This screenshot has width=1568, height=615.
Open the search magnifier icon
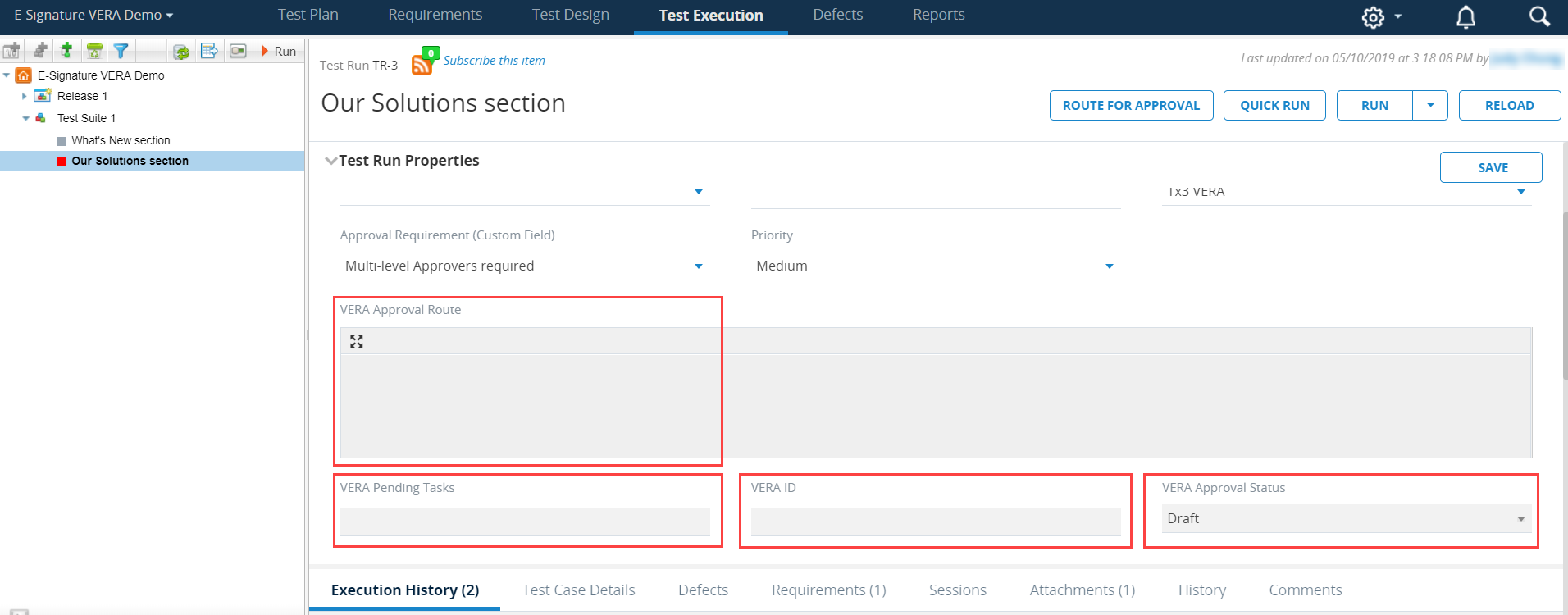coord(1538,16)
